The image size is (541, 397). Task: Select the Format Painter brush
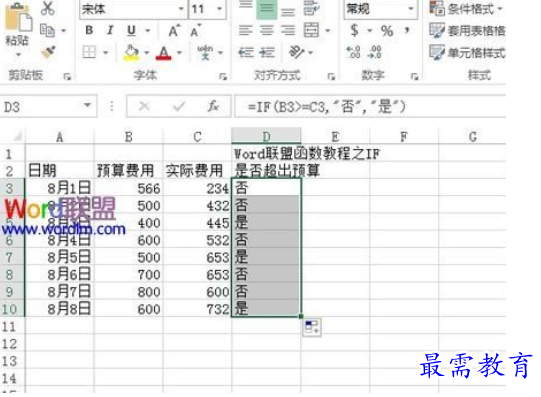(48, 52)
